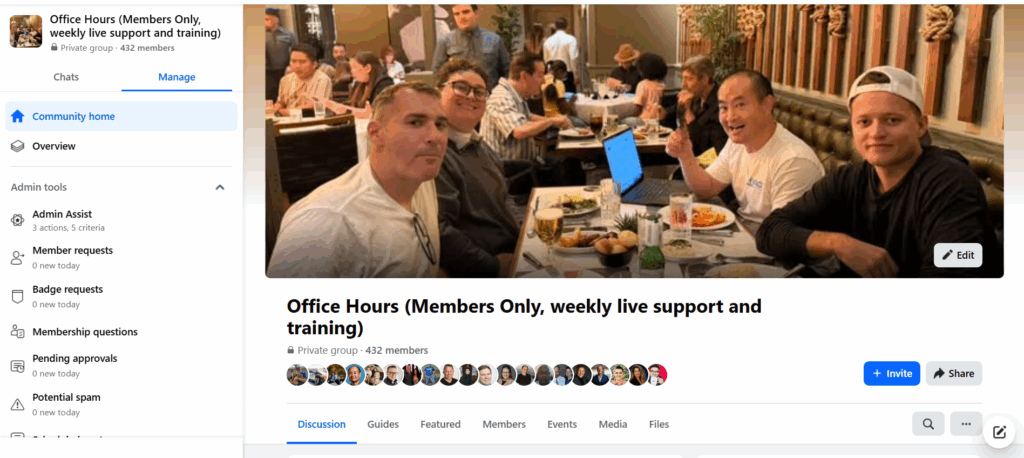1024x458 pixels.
Task: Open the Guides tab
Action: (x=383, y=424)
